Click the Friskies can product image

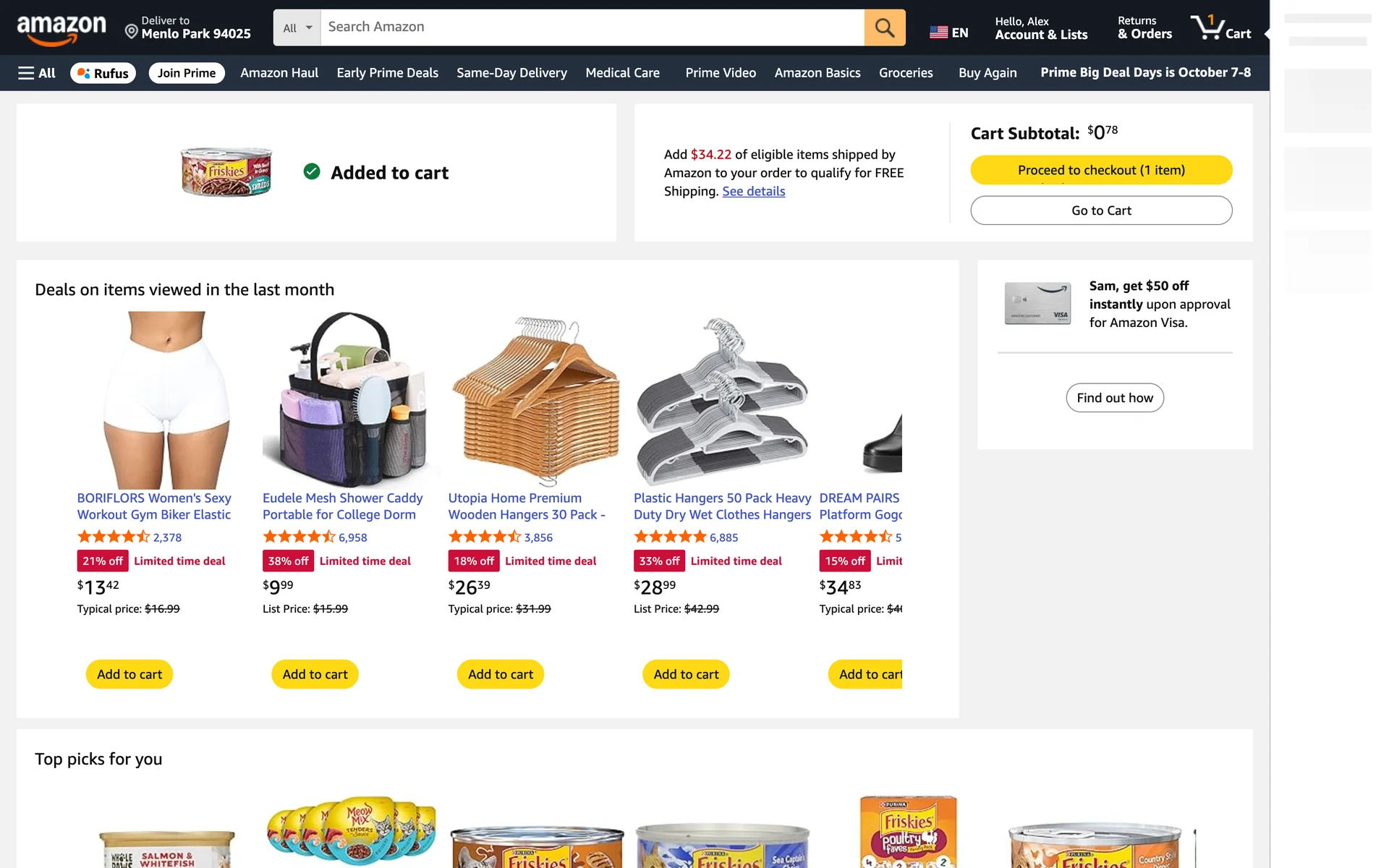(x=226, y=172)
